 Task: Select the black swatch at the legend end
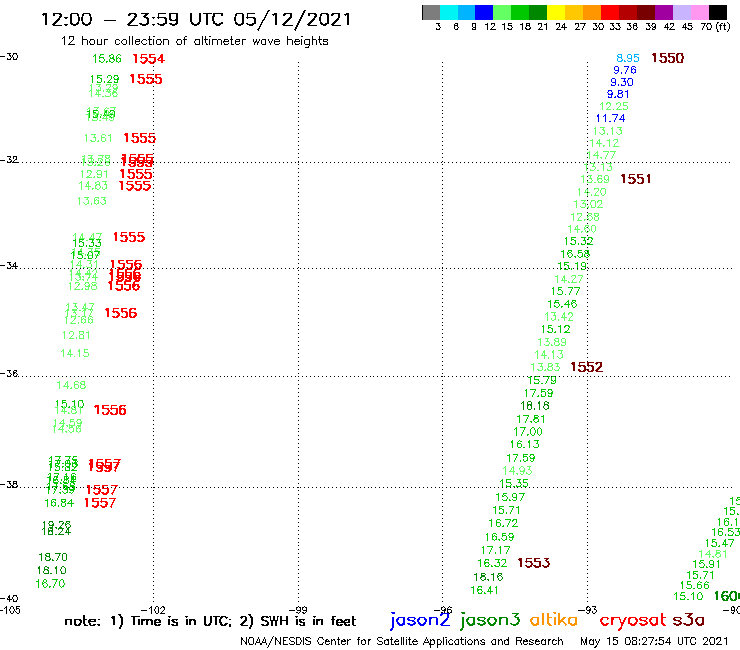[717, 12]
